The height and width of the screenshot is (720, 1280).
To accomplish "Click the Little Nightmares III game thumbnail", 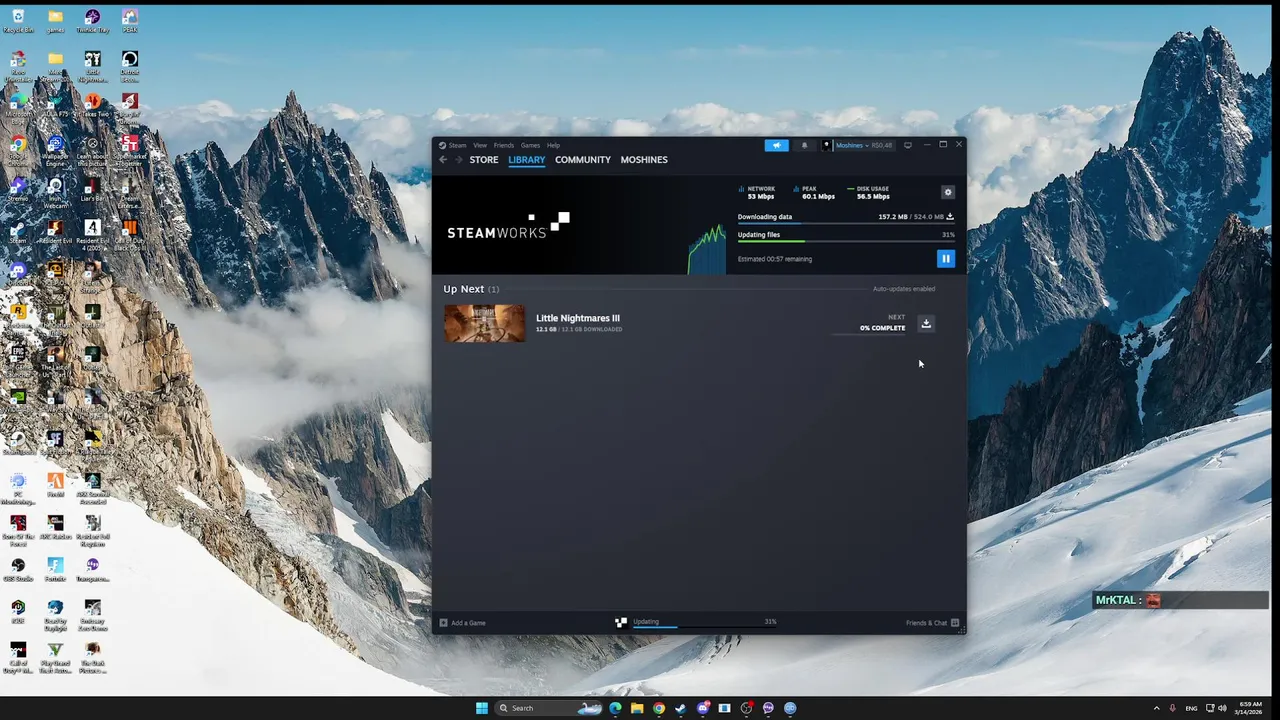I will tap(484, 323).
